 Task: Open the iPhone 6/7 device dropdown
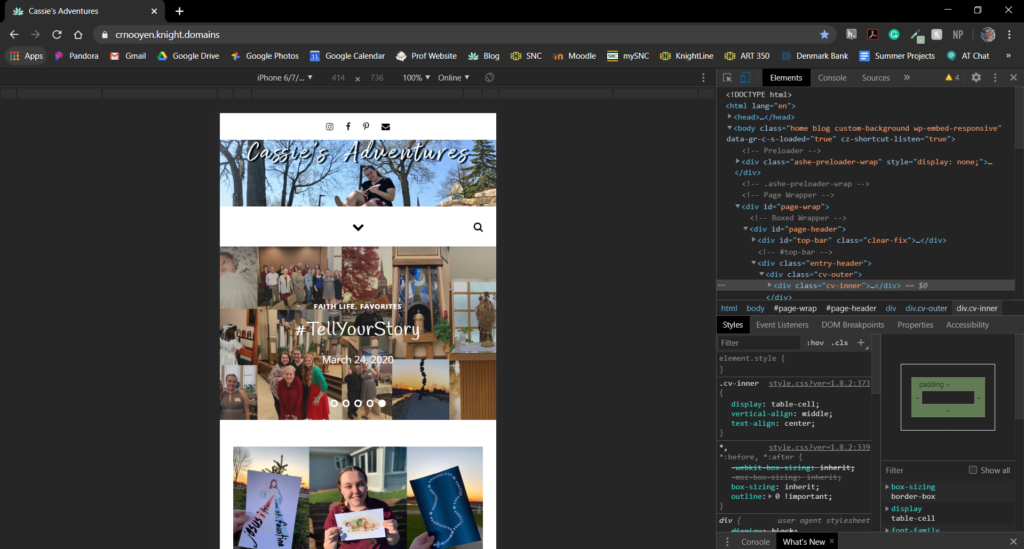pos(285,78)
